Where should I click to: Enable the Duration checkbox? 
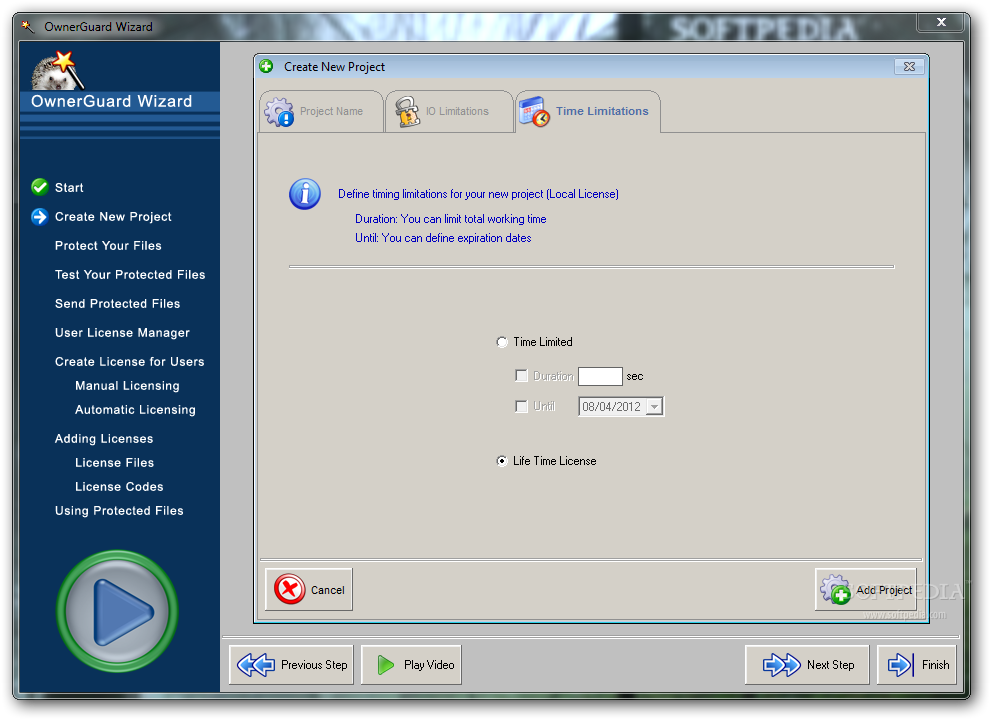click(521, 376)
